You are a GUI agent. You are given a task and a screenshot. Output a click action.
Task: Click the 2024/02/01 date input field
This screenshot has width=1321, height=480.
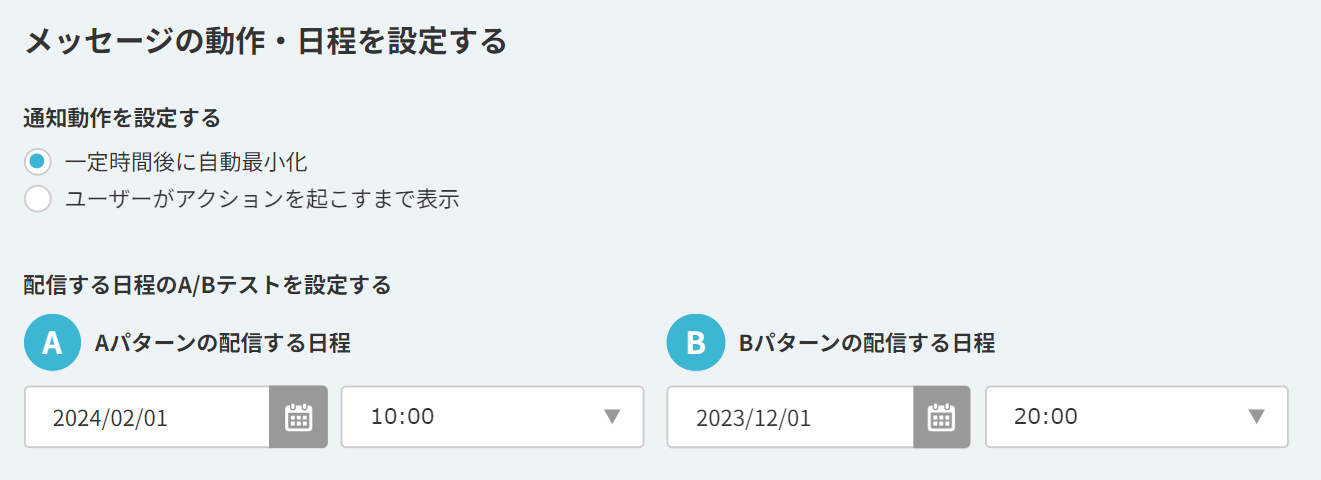[x=147, y=417]
